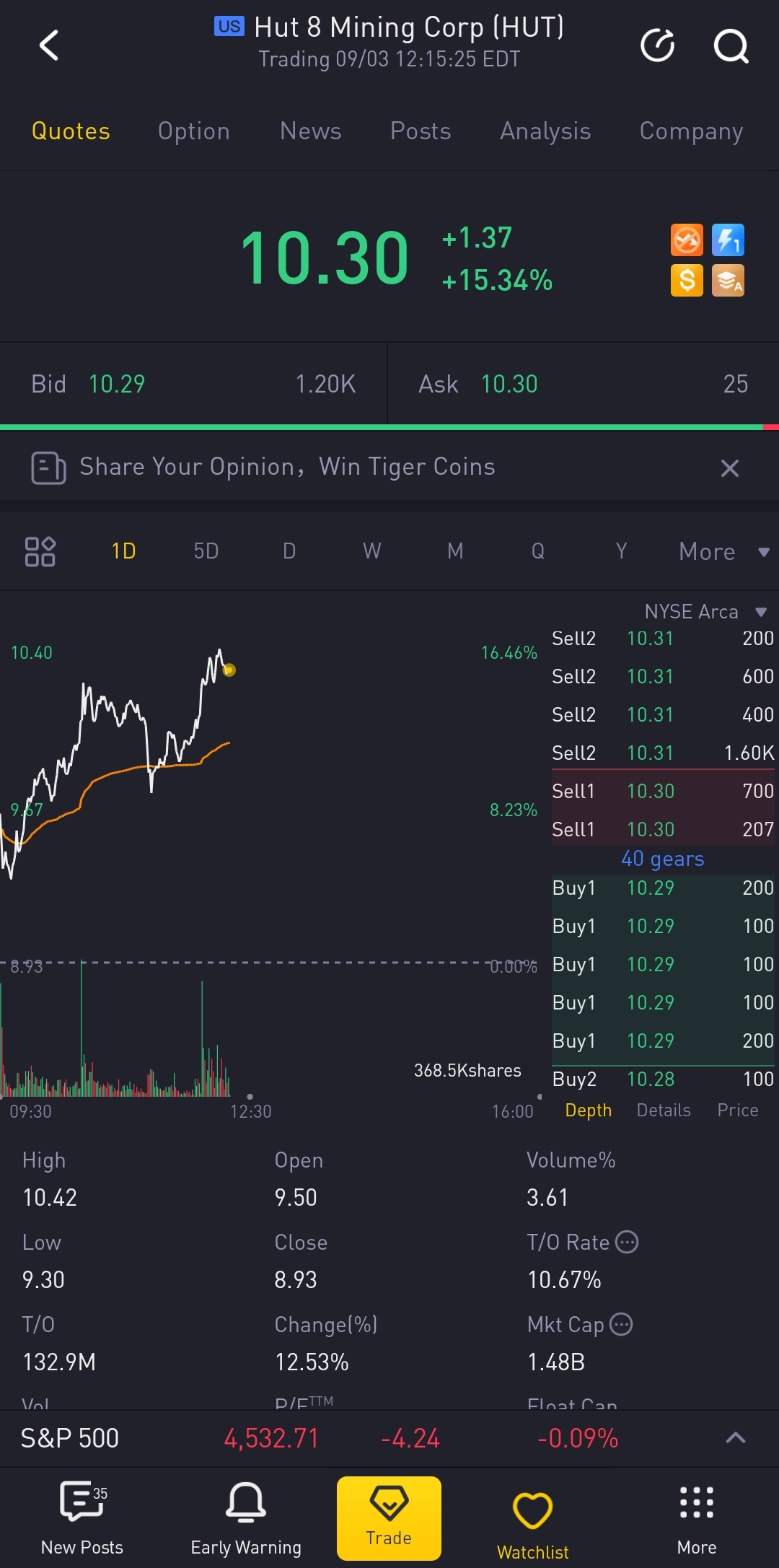
Task: Tap the Sell1 row with 700 size
Action: point(663,792)
